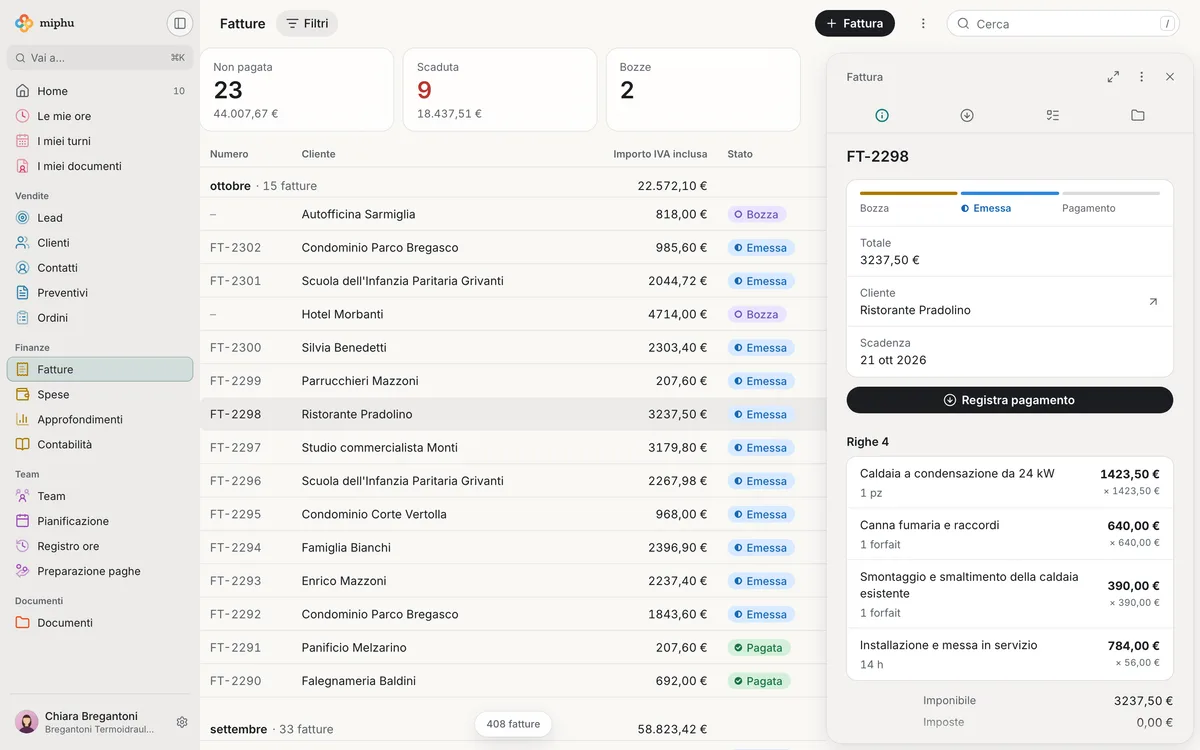The width and height of the screenshot is (1200, 750).
Task: Open invoice FT-2297 row
Action: pyautogui.click(x=513, y=447)
